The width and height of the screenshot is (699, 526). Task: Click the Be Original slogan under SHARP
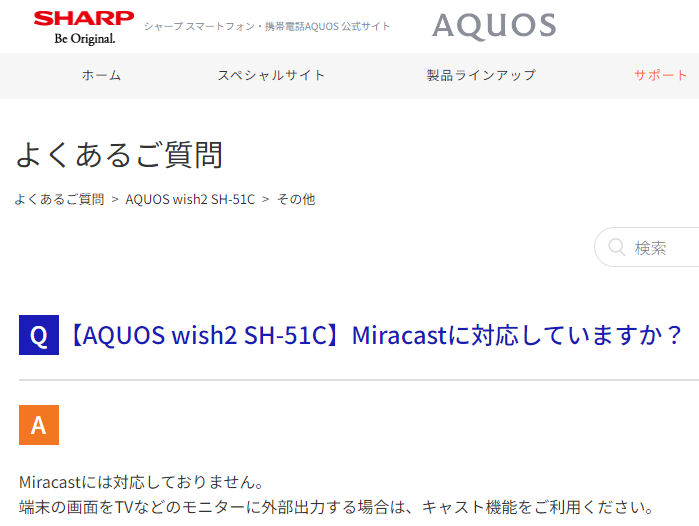tap(85, 39)
